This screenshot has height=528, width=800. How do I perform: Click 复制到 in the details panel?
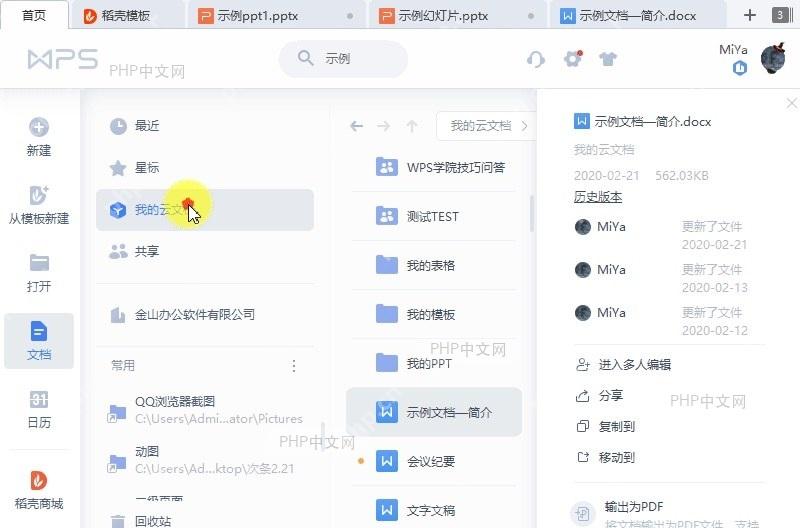coord(605,426)
